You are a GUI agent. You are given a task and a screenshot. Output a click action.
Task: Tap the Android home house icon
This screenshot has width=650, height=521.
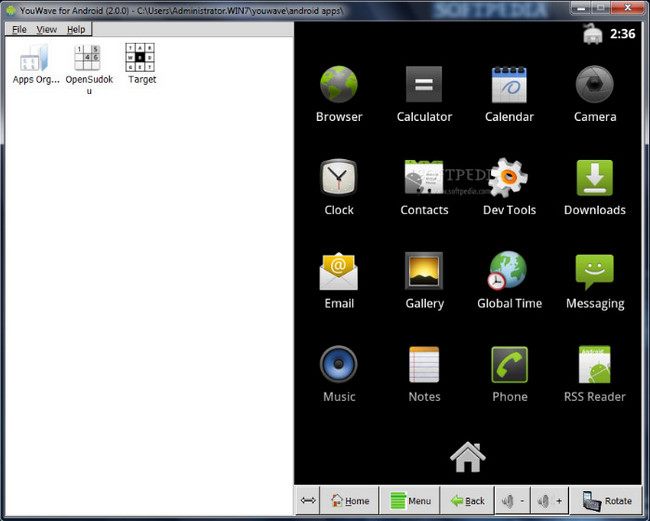pyautogui.click(x=468, y=457)
